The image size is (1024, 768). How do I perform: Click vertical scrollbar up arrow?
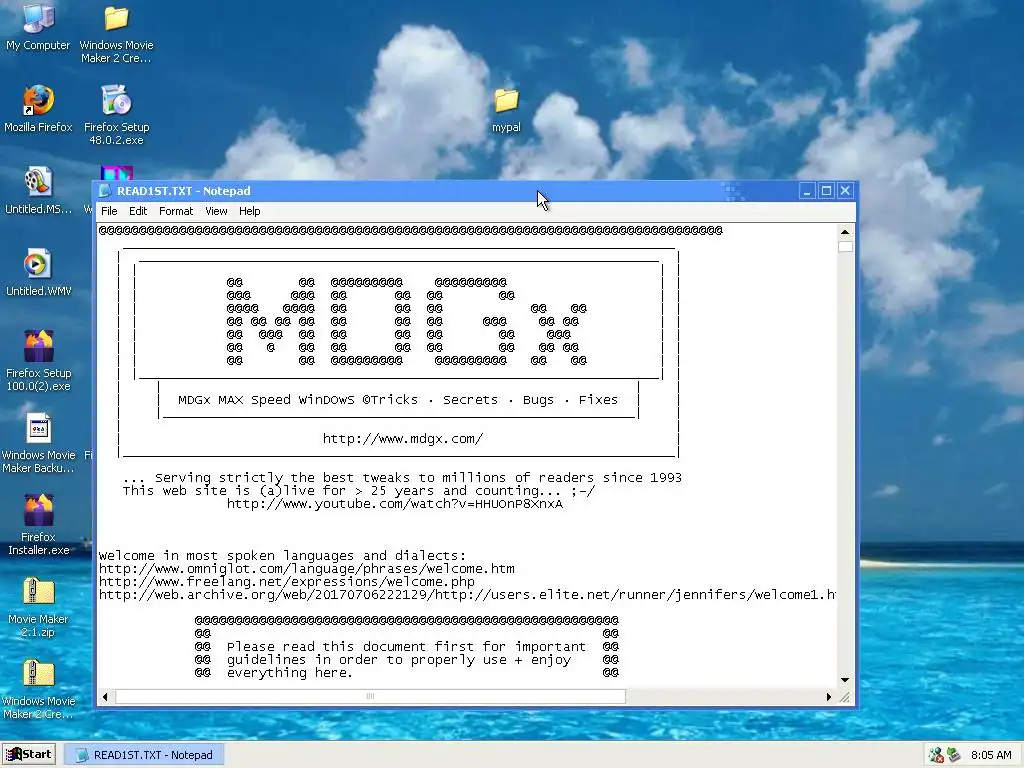tap(845, 232)
